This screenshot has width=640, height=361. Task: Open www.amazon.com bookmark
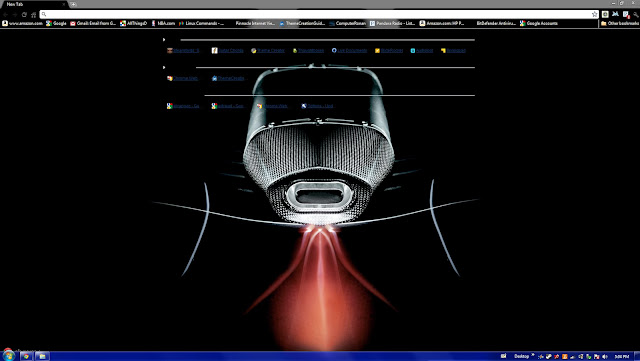click(22, 23)
